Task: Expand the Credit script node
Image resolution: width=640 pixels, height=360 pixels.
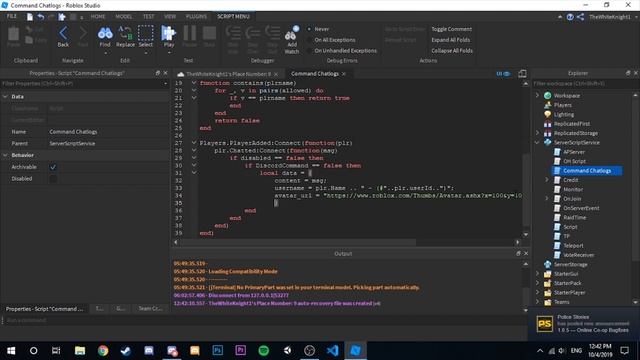Action: pos(547,180)
